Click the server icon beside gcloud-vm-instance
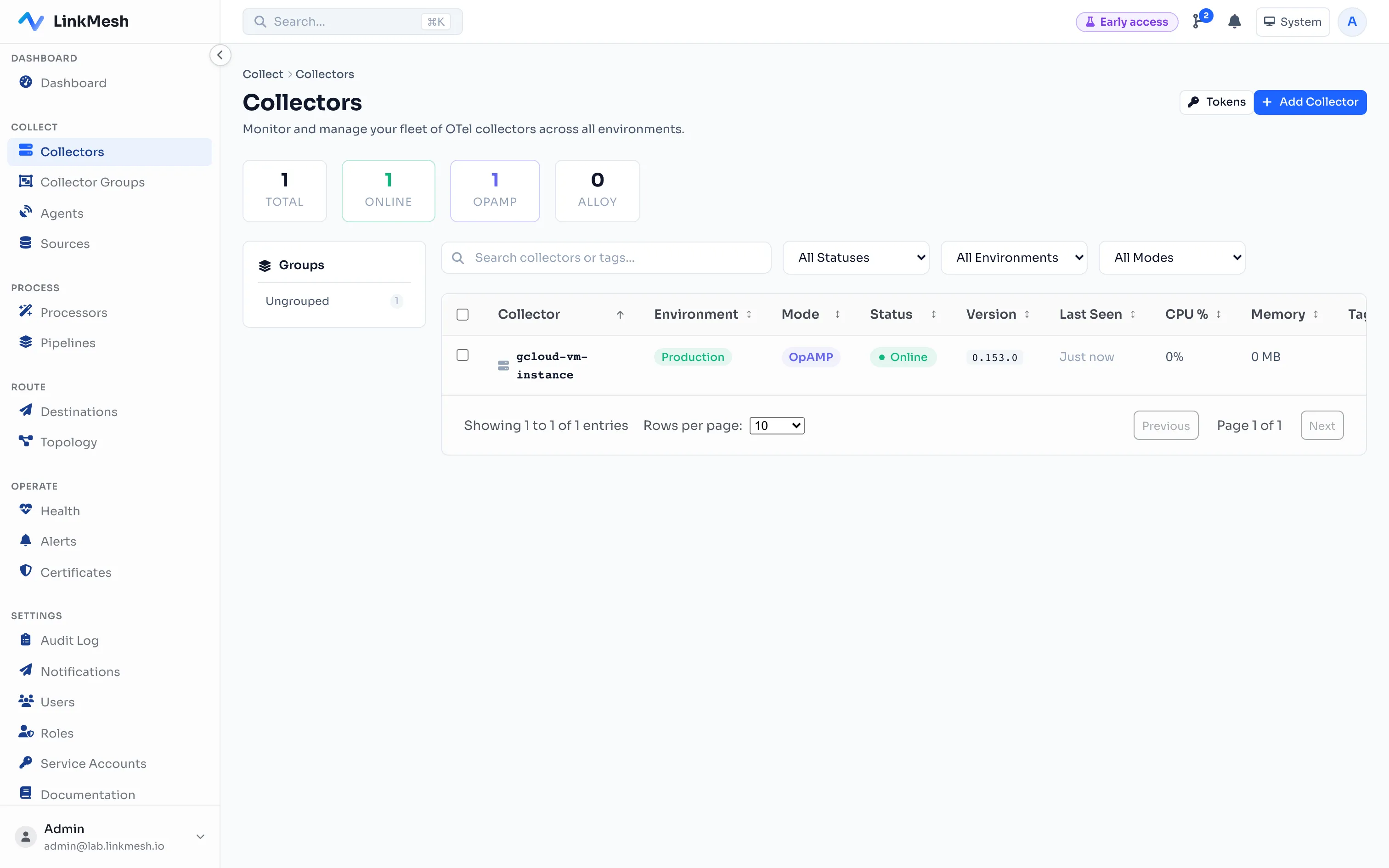 [x=503, y=366]
